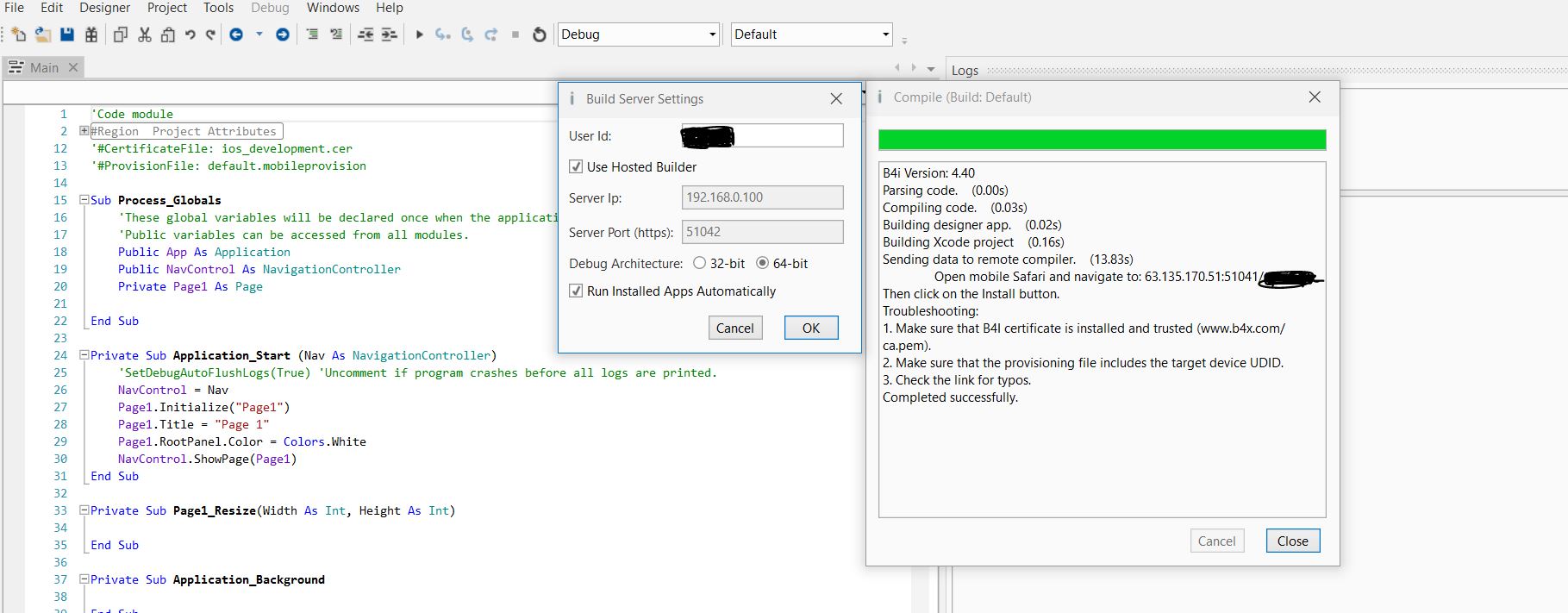Click the Block Uncomment toolbar icon

(336, 34)
